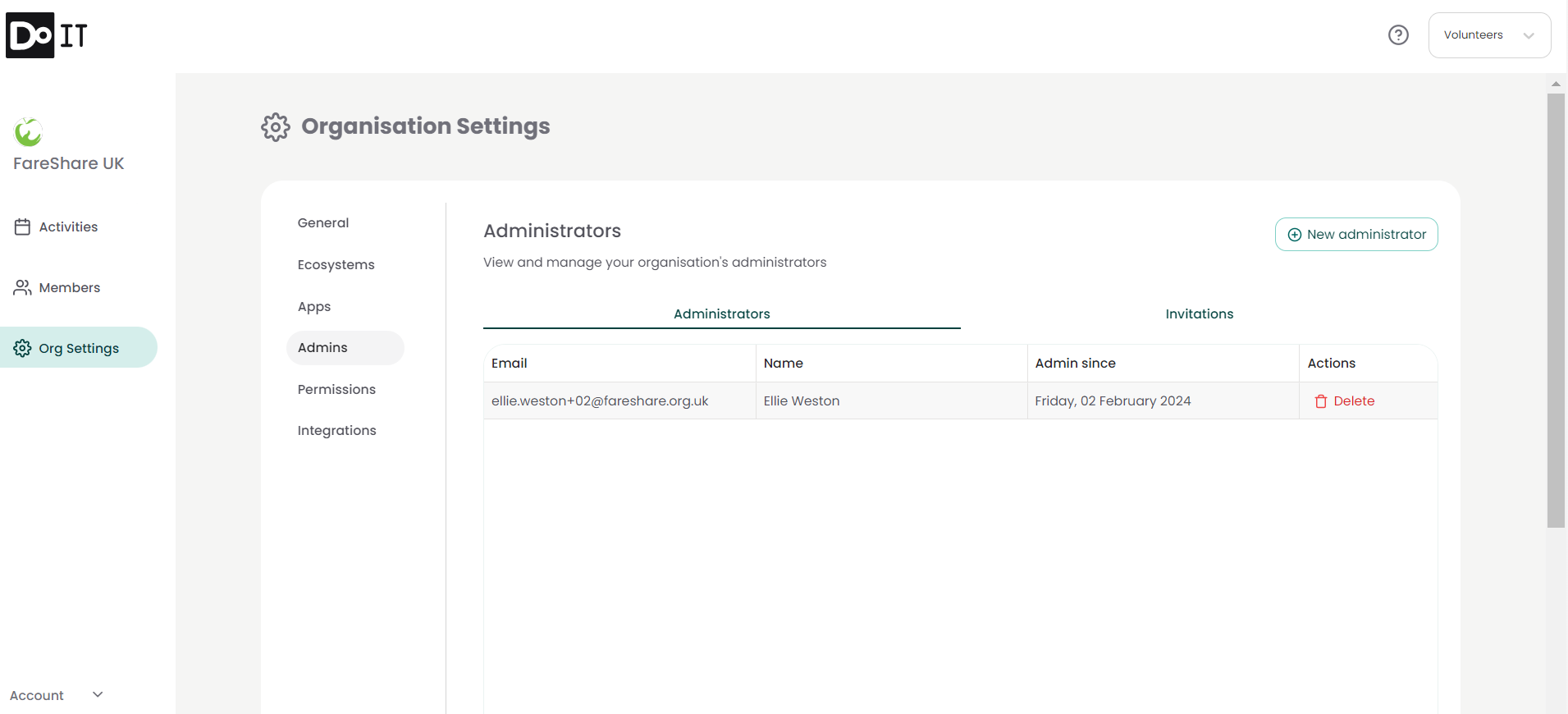The width and height of the screenshot is (1568, 714).
Task: Click the red trash icon for Ellie Weston
Action: (1320, 401)
